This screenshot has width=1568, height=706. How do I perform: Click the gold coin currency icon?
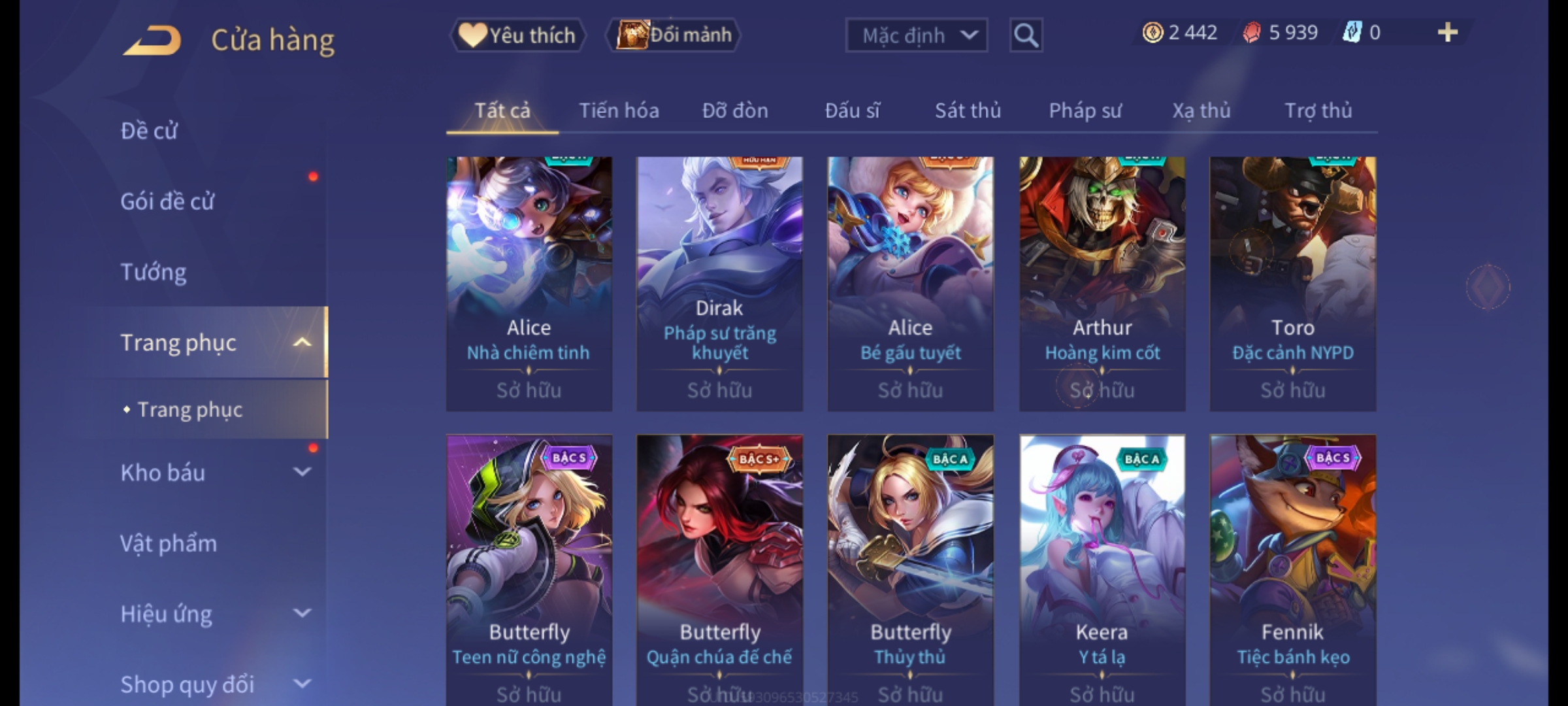(x=1152, y=33)
